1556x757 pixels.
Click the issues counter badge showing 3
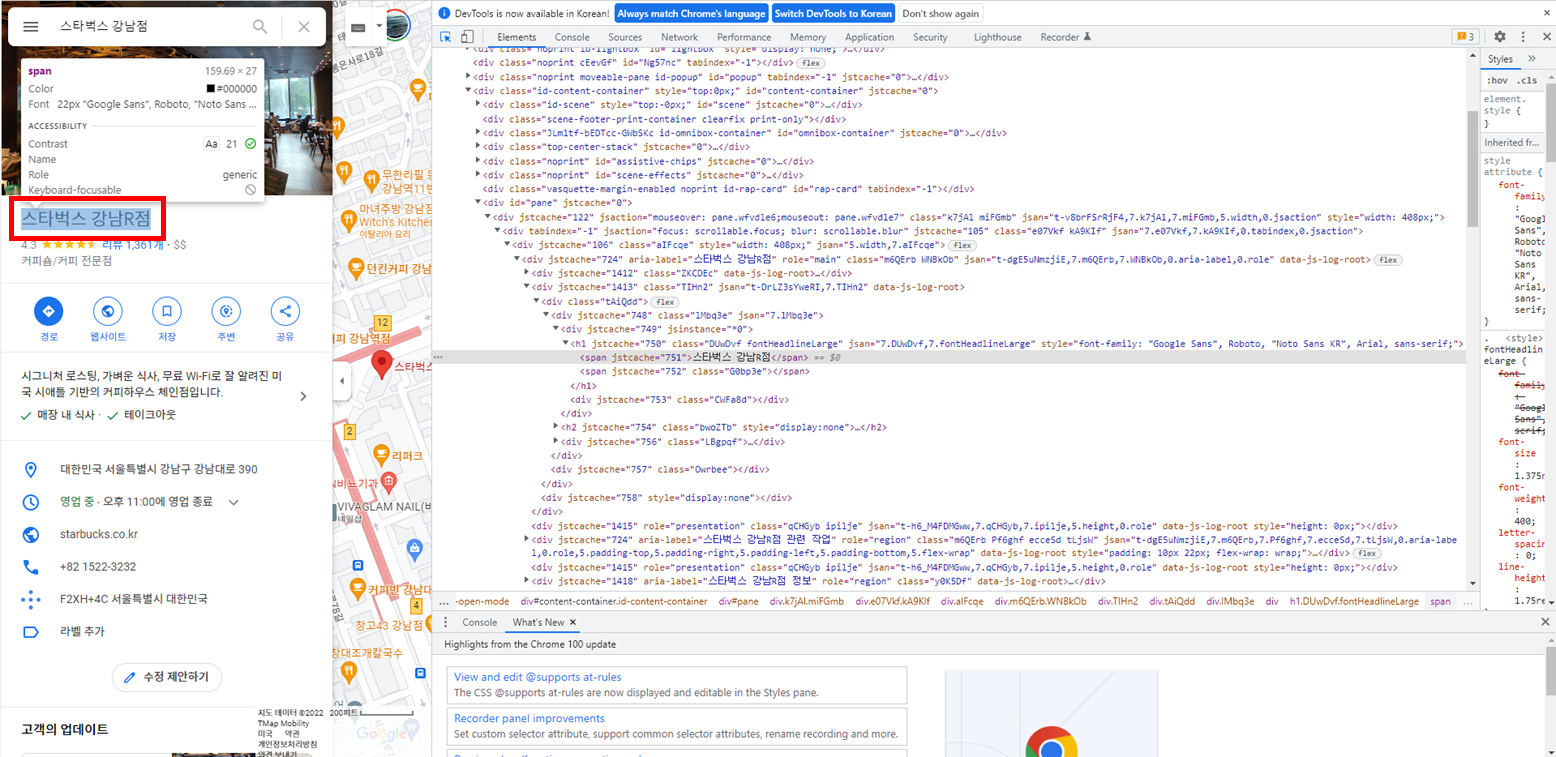click(x=1464, y=37)
